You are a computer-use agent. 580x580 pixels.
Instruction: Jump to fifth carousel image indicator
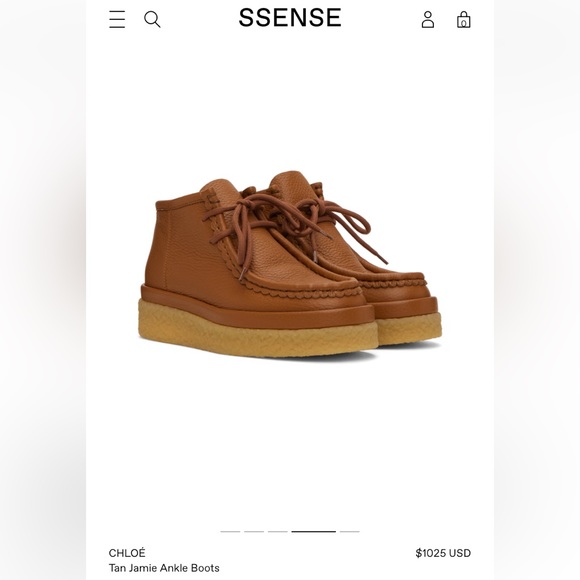point(350,532)
